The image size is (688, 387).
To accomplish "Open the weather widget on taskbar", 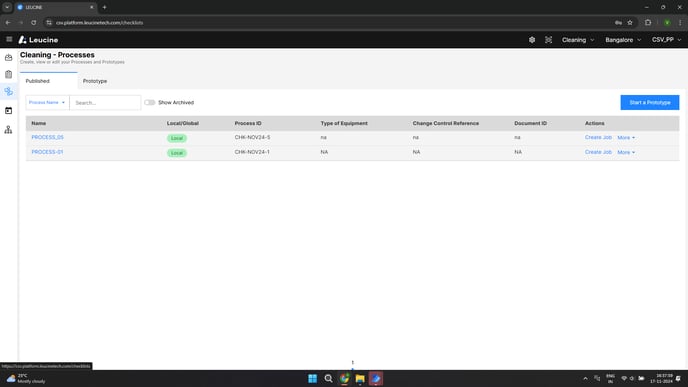I will pos(25,379).
